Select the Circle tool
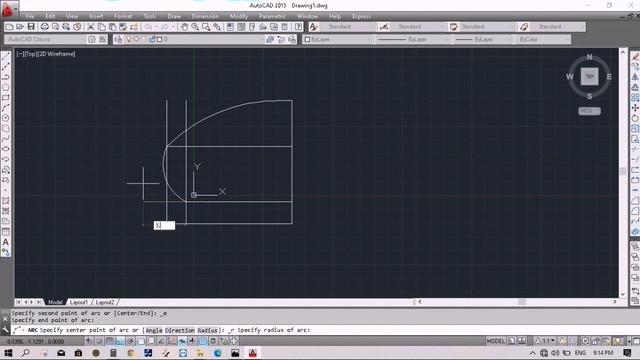This screenshot has width=640, height=360. (6, 118)
